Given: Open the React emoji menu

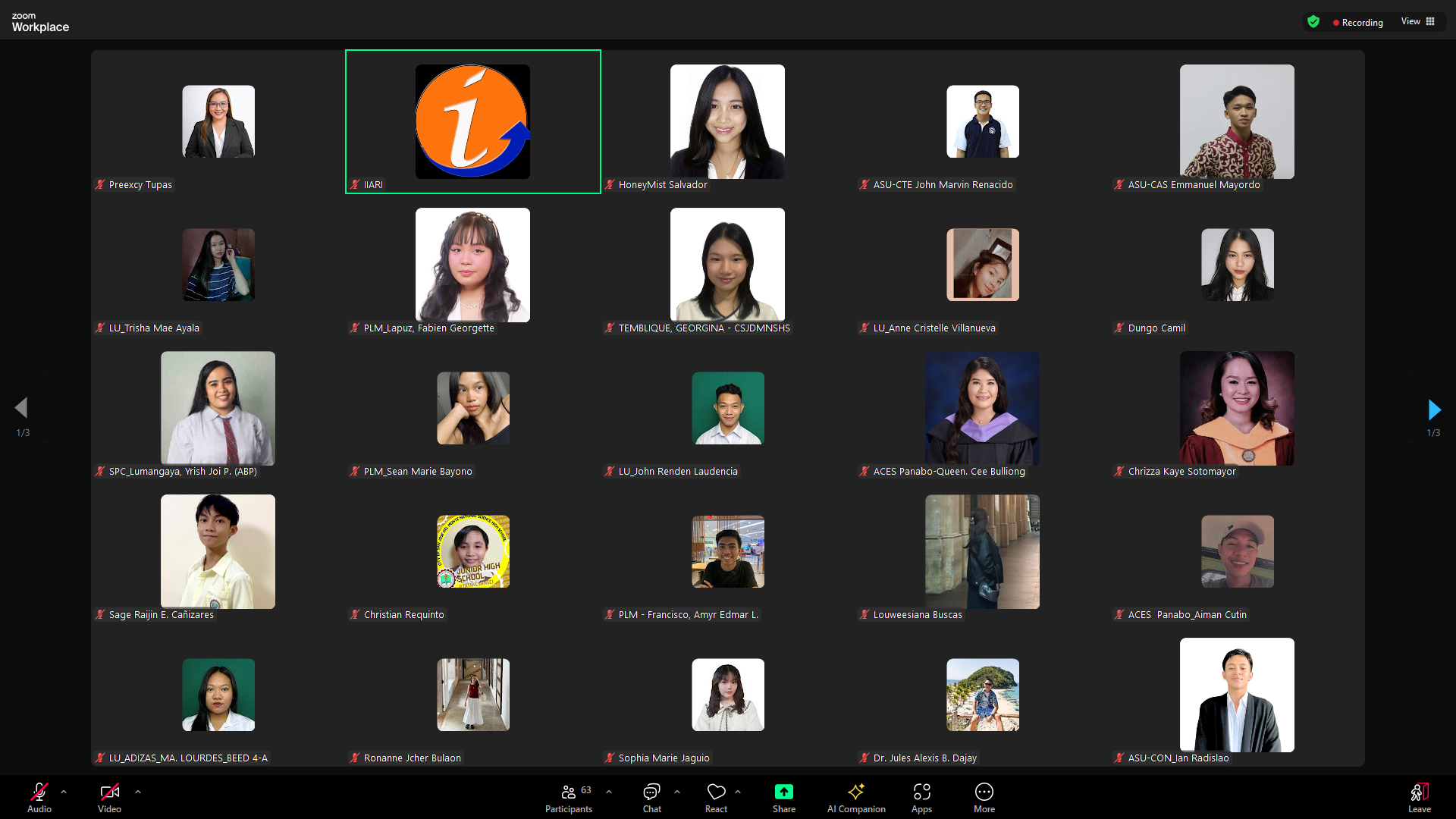Looking at the screenshot, I should click(x=716, y=798).
